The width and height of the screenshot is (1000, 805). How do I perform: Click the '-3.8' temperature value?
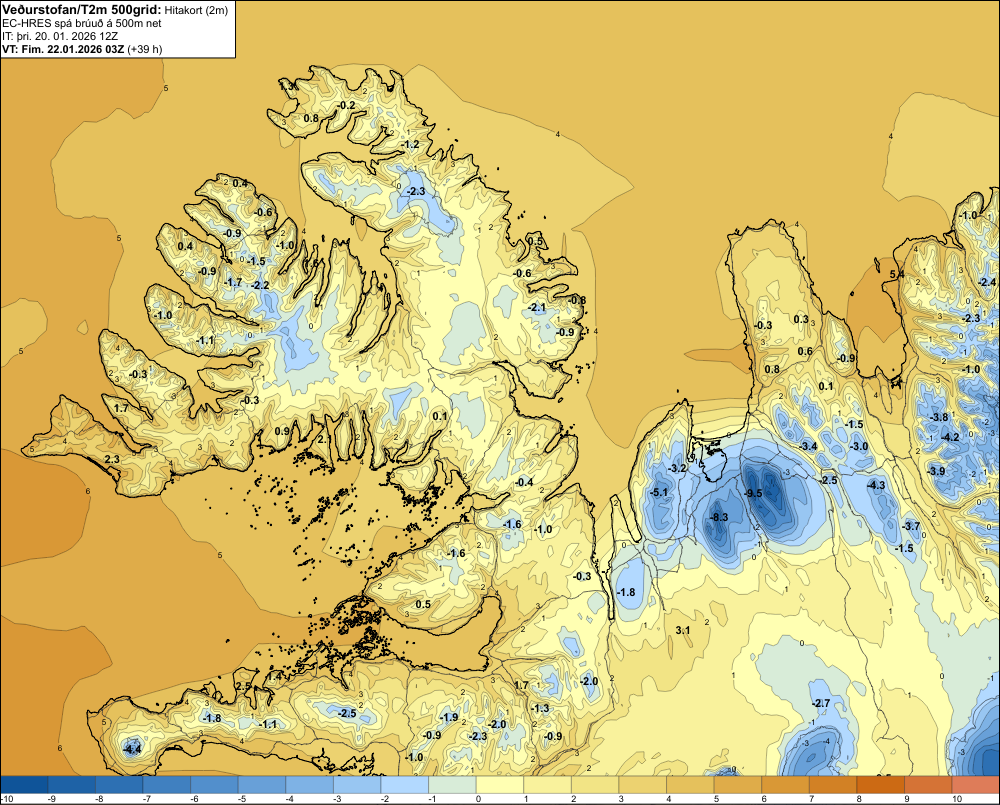[x=939, y=418]
